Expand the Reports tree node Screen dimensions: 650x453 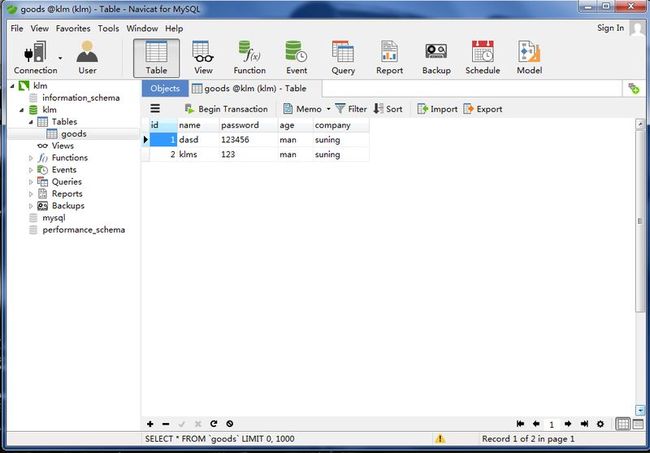pos(31,194)
